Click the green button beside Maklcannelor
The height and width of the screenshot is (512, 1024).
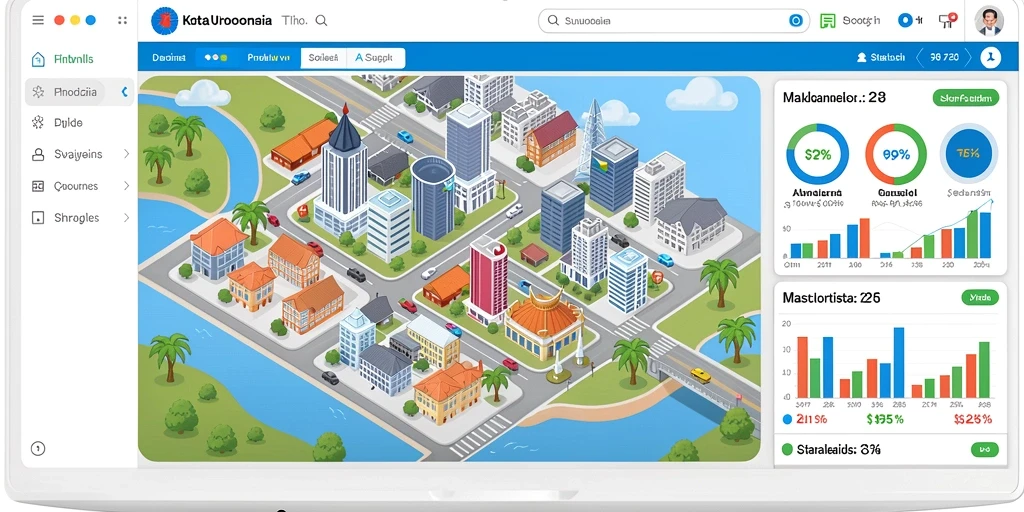click(x=966, y=99)
